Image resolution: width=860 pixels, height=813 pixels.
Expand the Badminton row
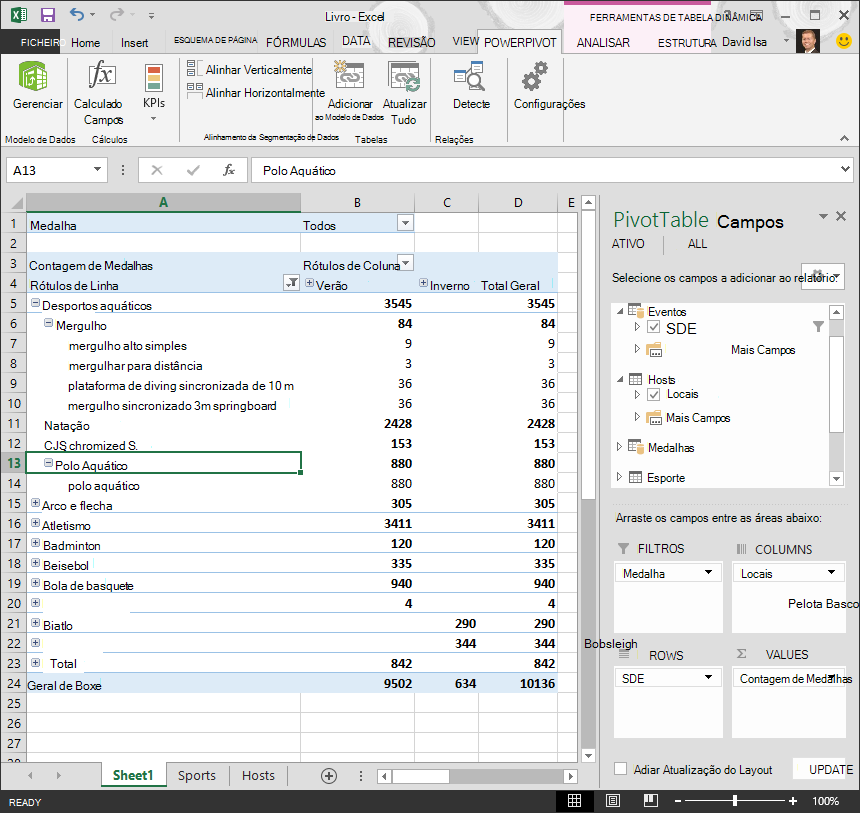coord(36,543)
